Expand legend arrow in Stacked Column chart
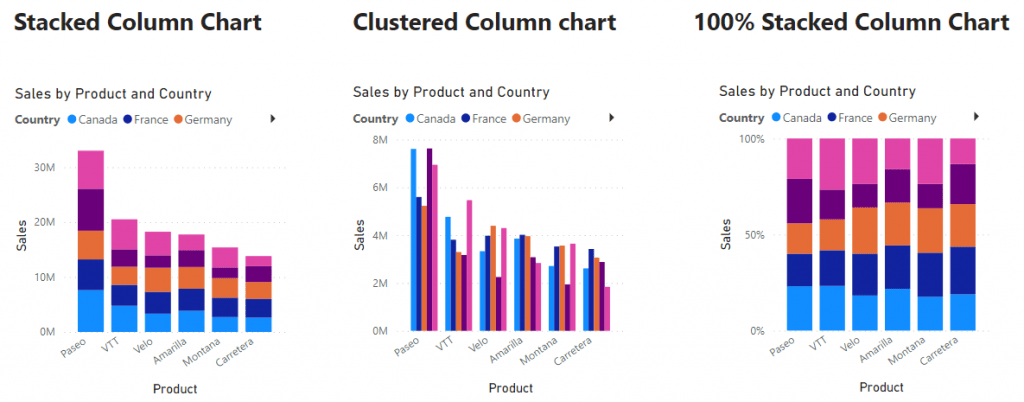This screenshot has height=402, width=1024. (273, 119)
